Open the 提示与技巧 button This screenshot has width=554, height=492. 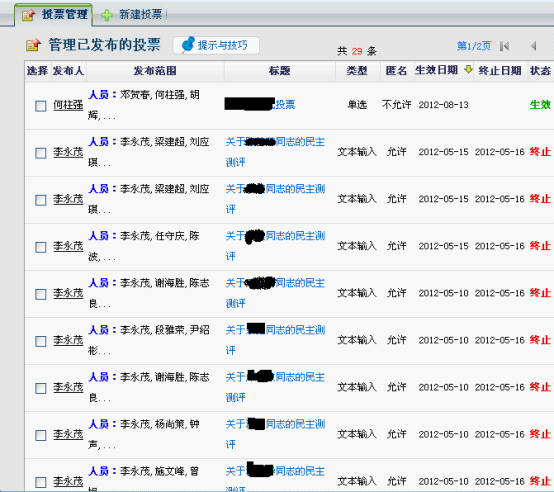coord(216,45)
